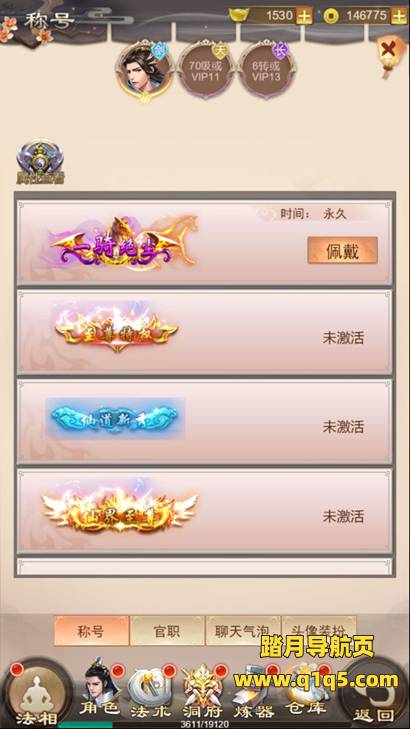Add copper coins with plus icon
Viewport: 410px width, 729px height.
pos(399,16)
